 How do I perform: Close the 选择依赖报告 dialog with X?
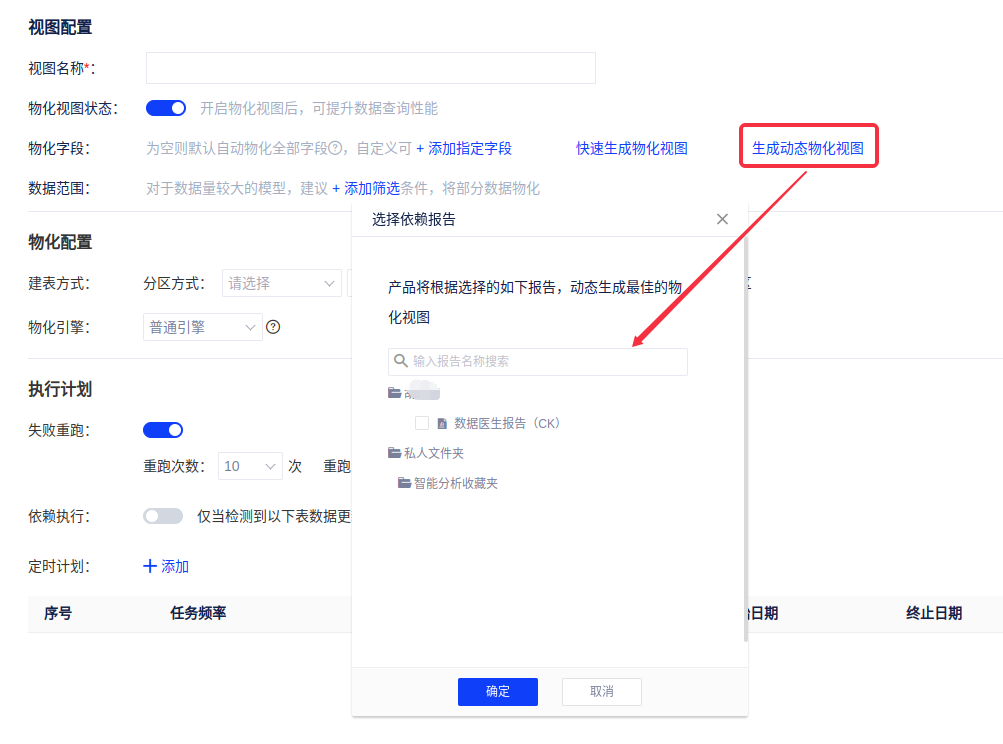click(x=722, y=219)
